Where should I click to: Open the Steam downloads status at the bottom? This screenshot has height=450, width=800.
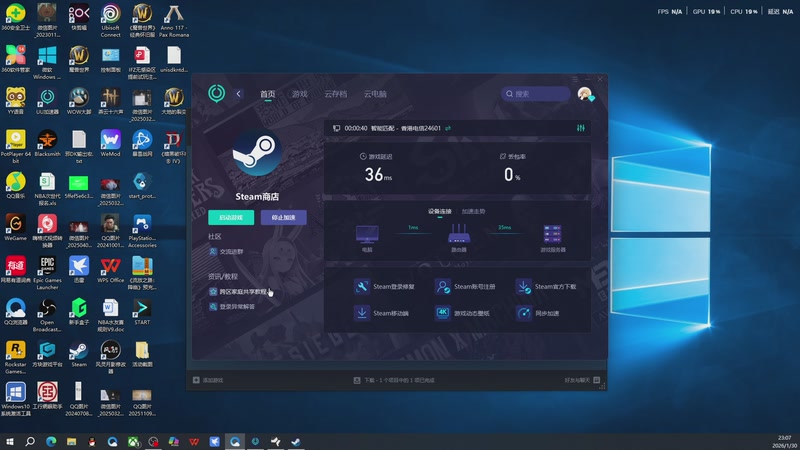click(x=394, y=380)
